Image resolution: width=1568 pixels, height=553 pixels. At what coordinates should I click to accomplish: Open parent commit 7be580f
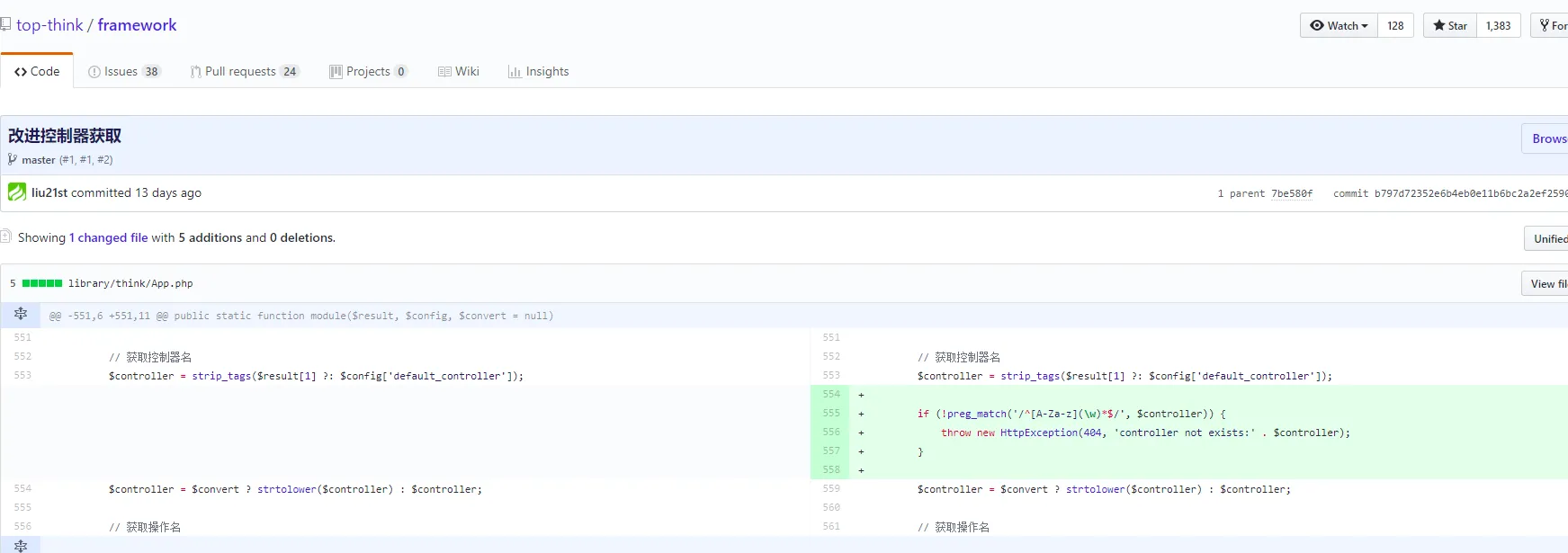[1291, 193]
